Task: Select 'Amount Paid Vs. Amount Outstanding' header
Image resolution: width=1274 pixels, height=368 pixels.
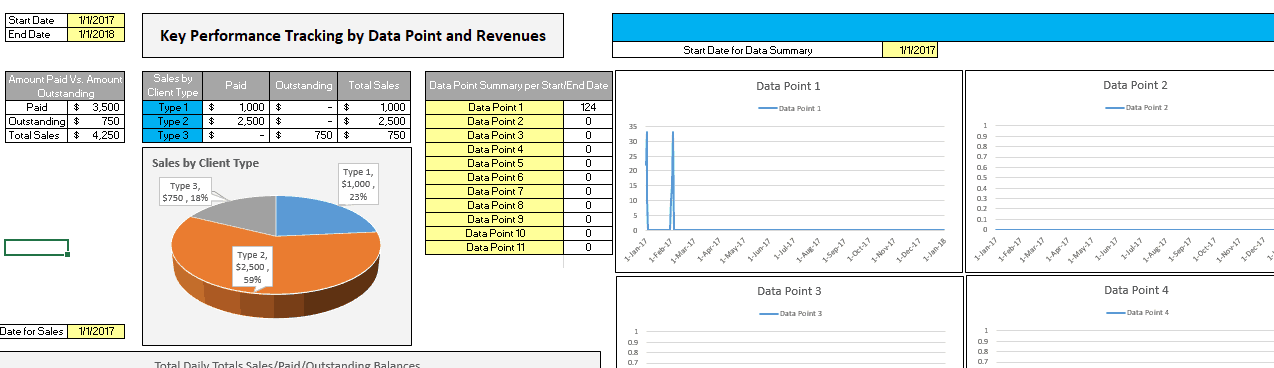Action: pos(64,86)
